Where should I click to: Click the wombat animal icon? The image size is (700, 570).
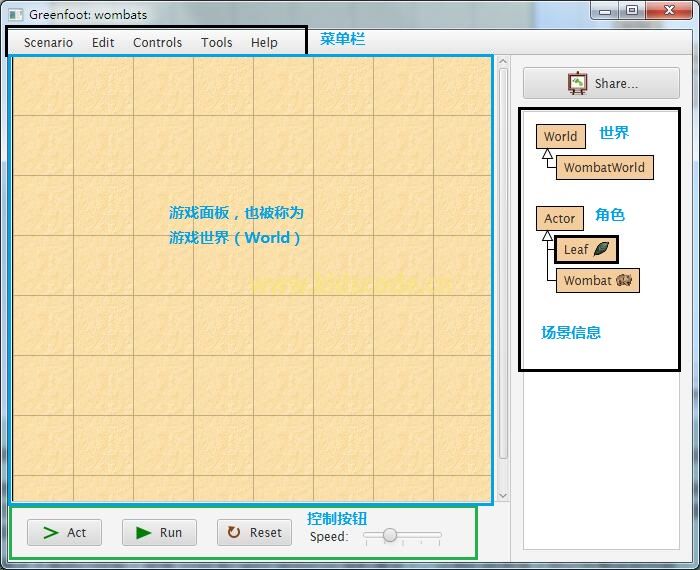tap(624, 280)
